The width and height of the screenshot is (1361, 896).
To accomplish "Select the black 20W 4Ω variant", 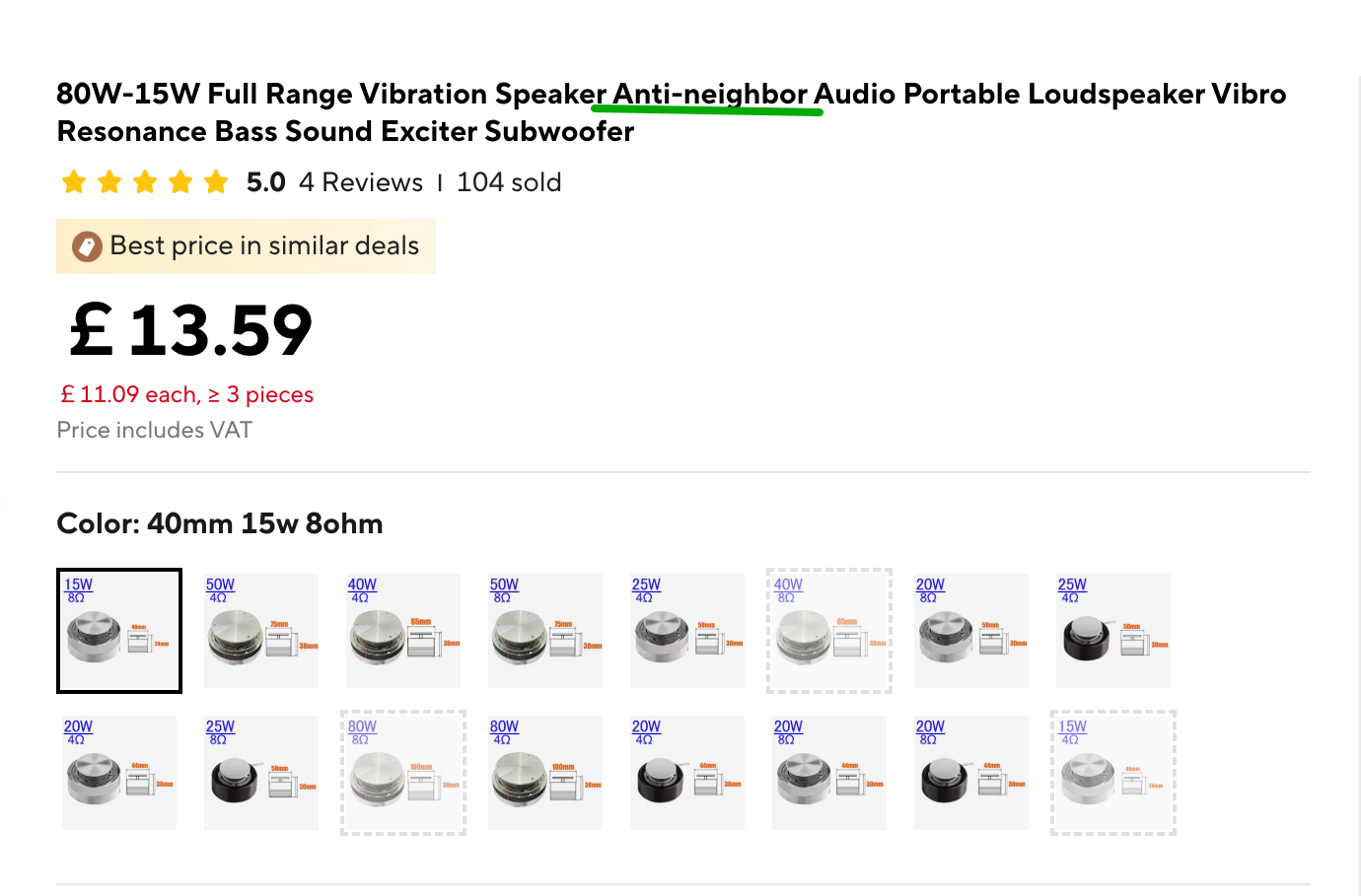I will [687, 773].
